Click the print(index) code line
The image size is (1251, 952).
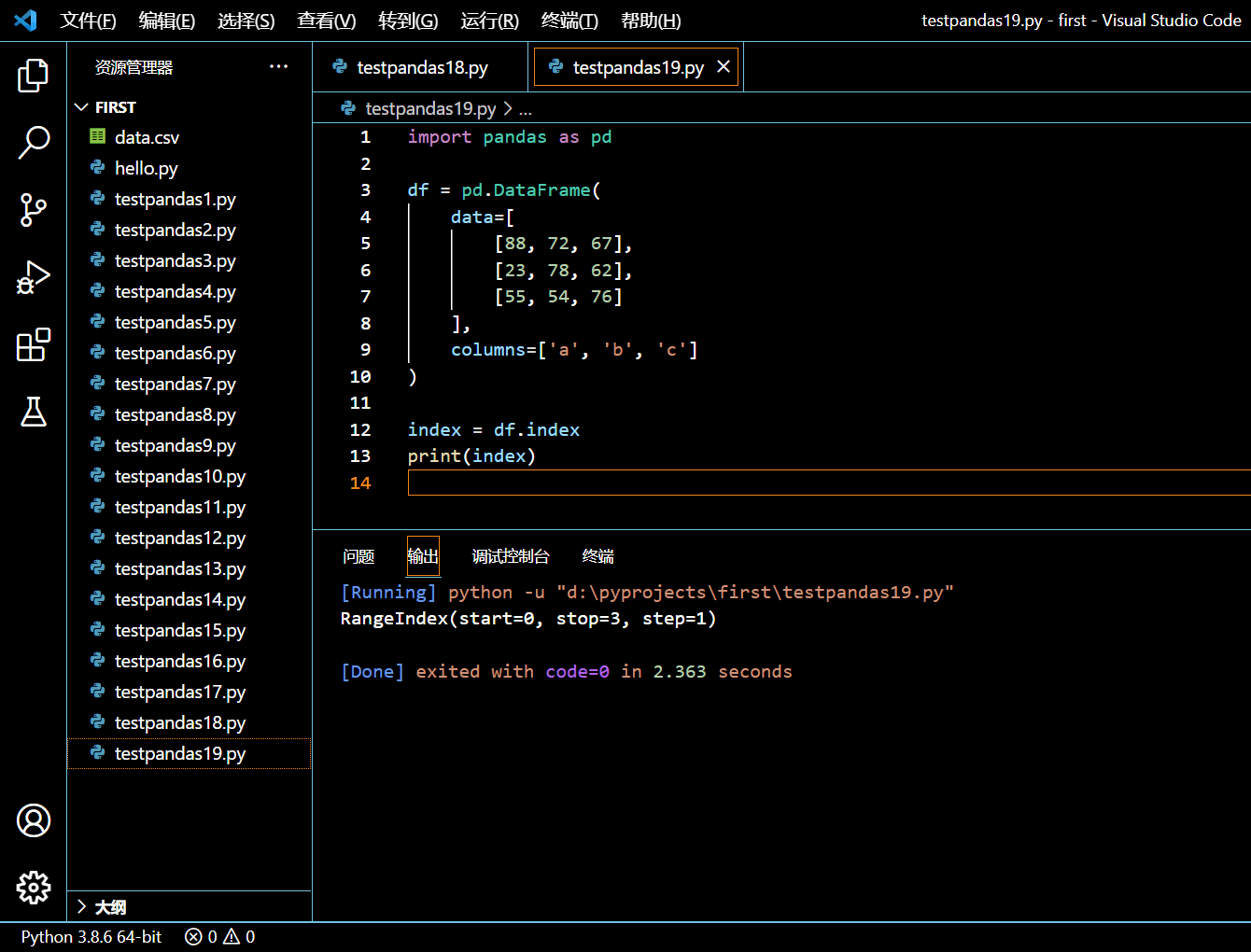[x=471, y=456]
